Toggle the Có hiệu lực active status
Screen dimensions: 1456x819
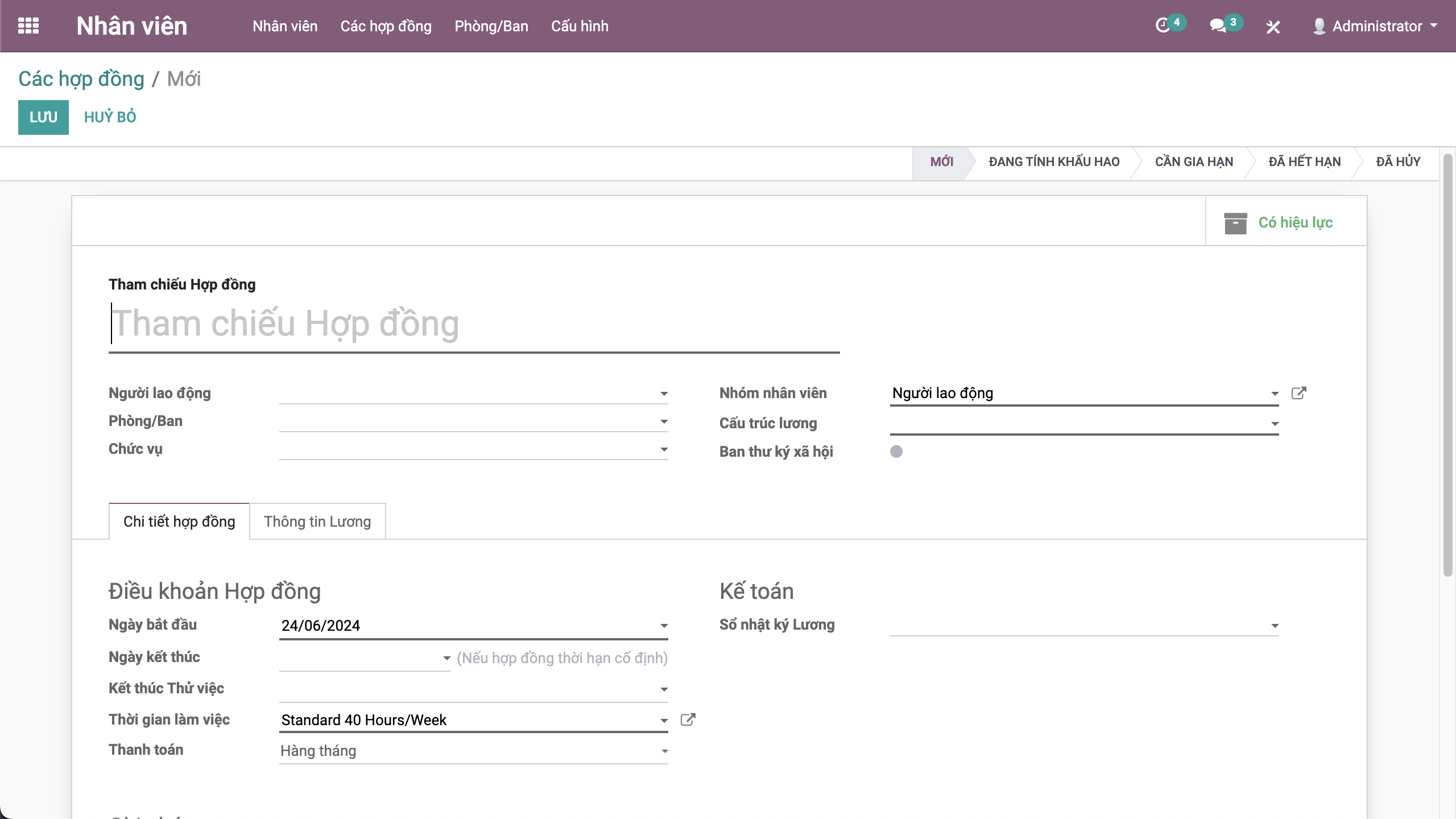tap(1295, 222)
